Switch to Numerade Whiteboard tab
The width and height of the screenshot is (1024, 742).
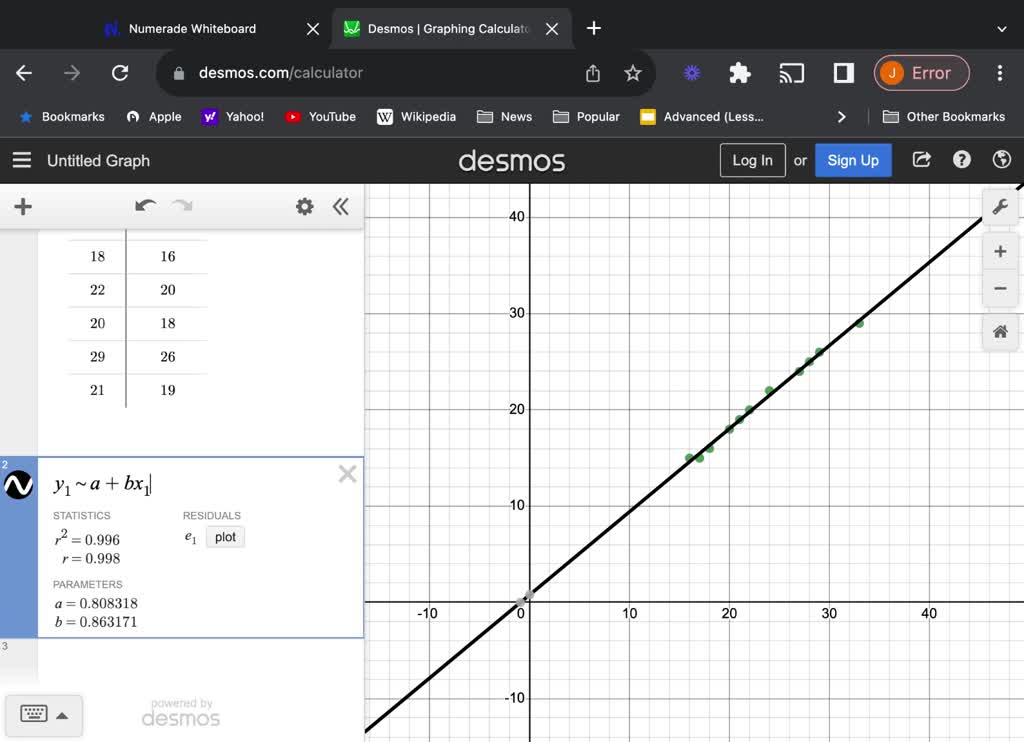(192, 29)
